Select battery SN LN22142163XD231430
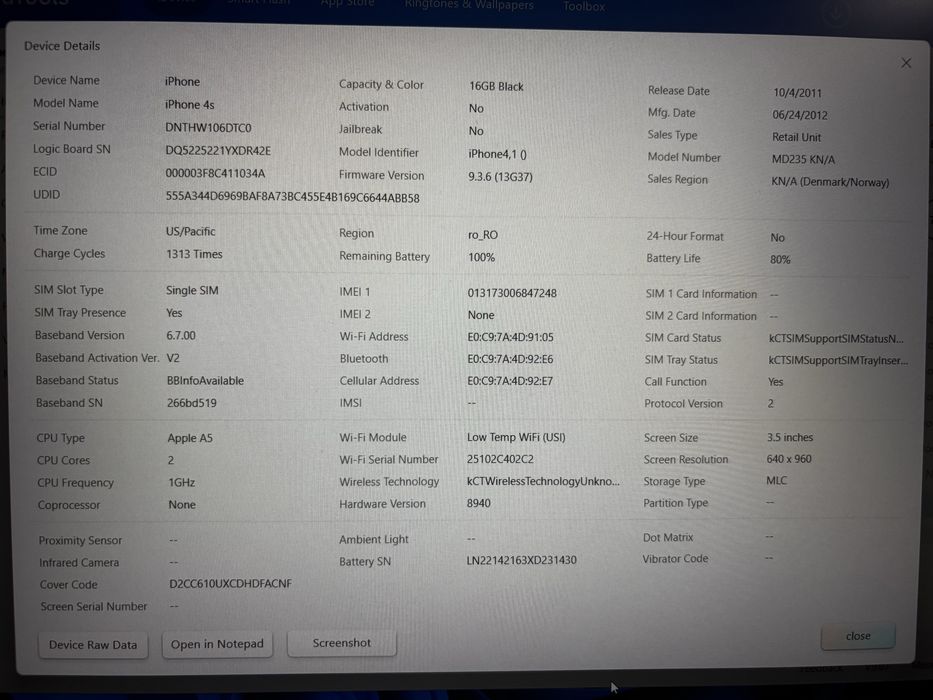This screenshot has width=933, height=700. coord(522,560)
